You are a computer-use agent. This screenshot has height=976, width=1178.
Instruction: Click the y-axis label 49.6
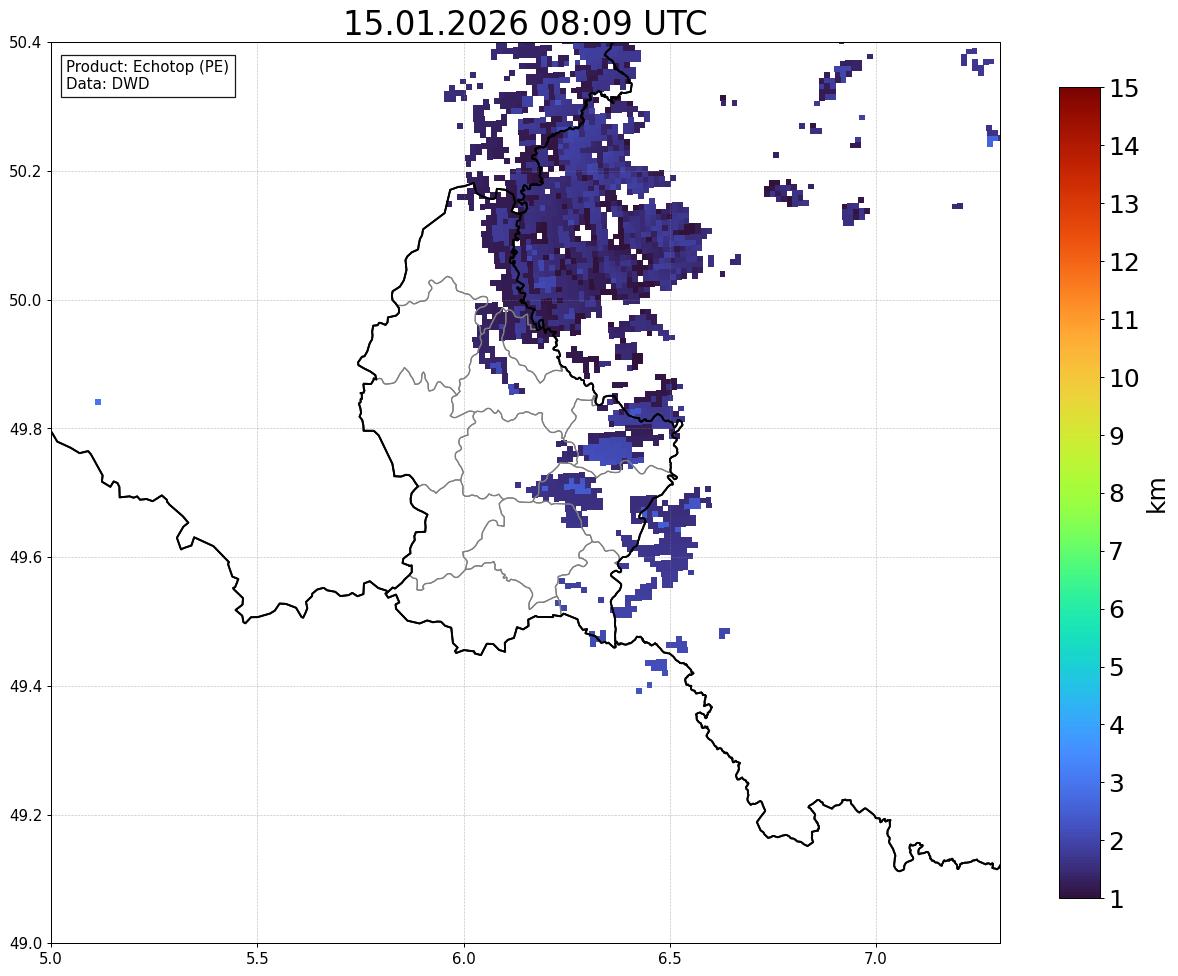[x=25, y=557]
